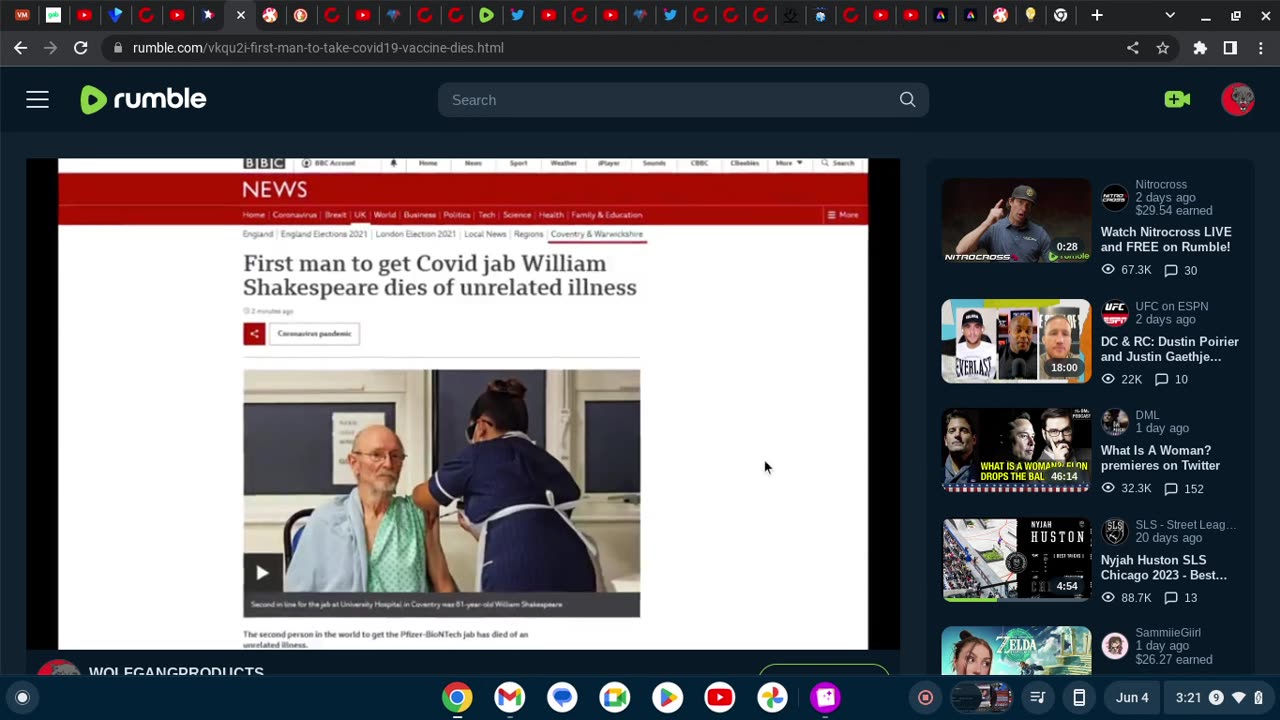Click the Rumble logo
Viewport: 1280px width, 720px height.
pyautogui.click(x=143, y=99)
